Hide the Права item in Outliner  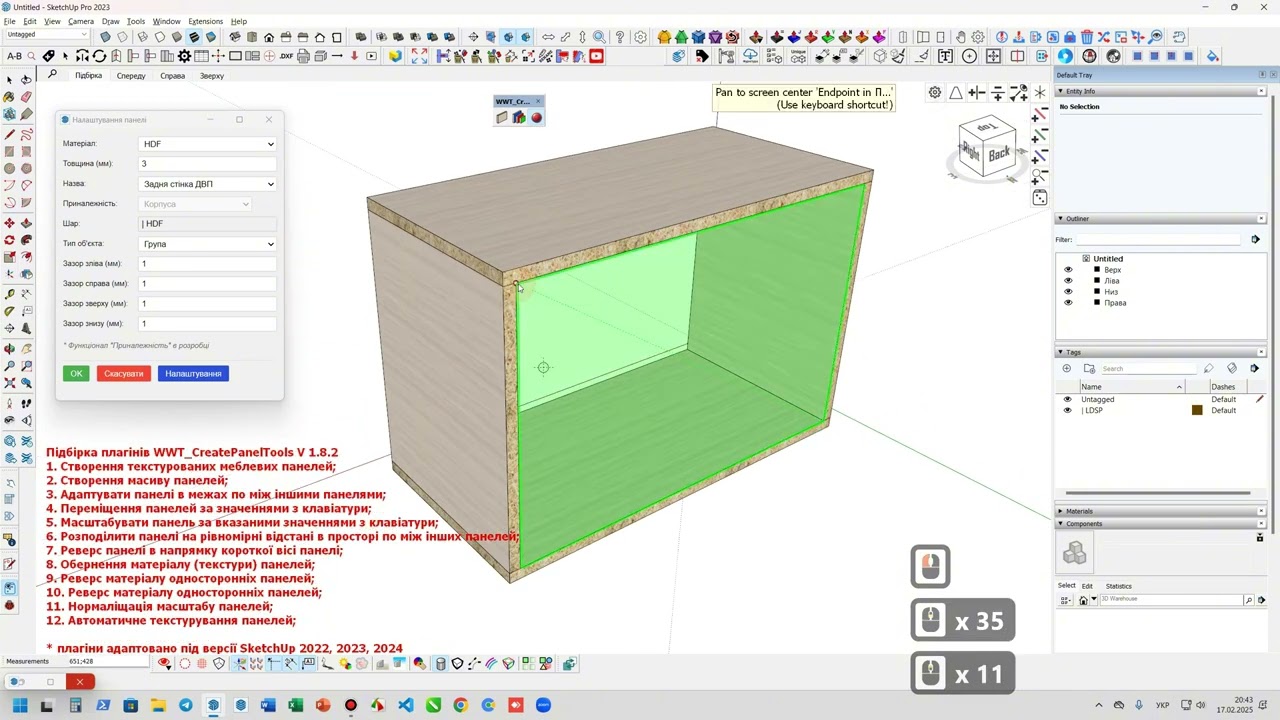(x=1068, y=303)
